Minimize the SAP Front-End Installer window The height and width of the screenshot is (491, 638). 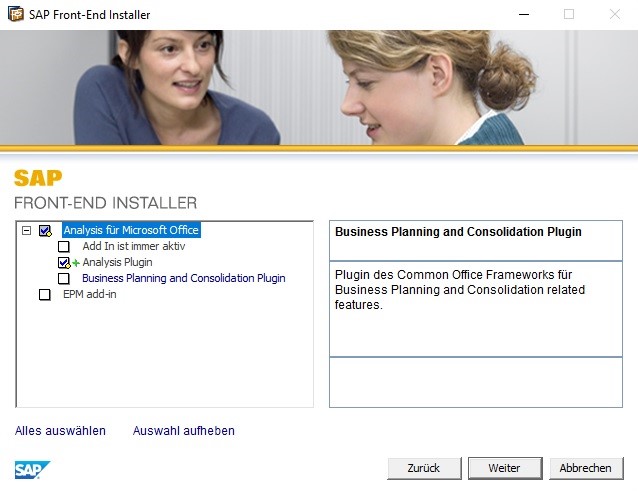524,15
